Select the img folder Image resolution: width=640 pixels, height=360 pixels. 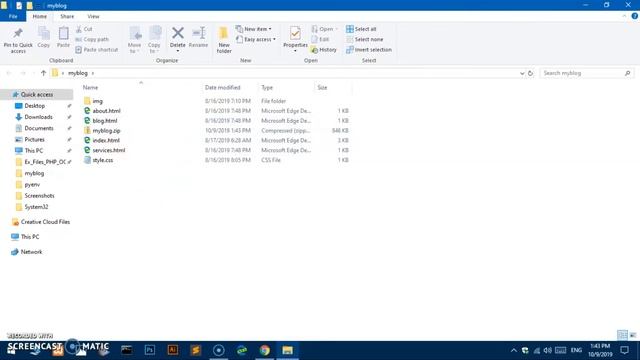(x=93, y=101)
